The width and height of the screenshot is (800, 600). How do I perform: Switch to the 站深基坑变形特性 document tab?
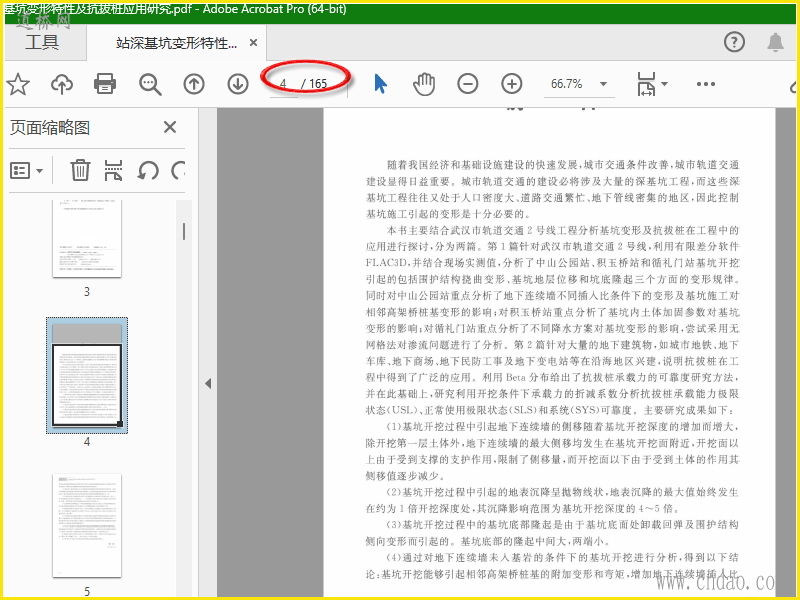[176, 43]
